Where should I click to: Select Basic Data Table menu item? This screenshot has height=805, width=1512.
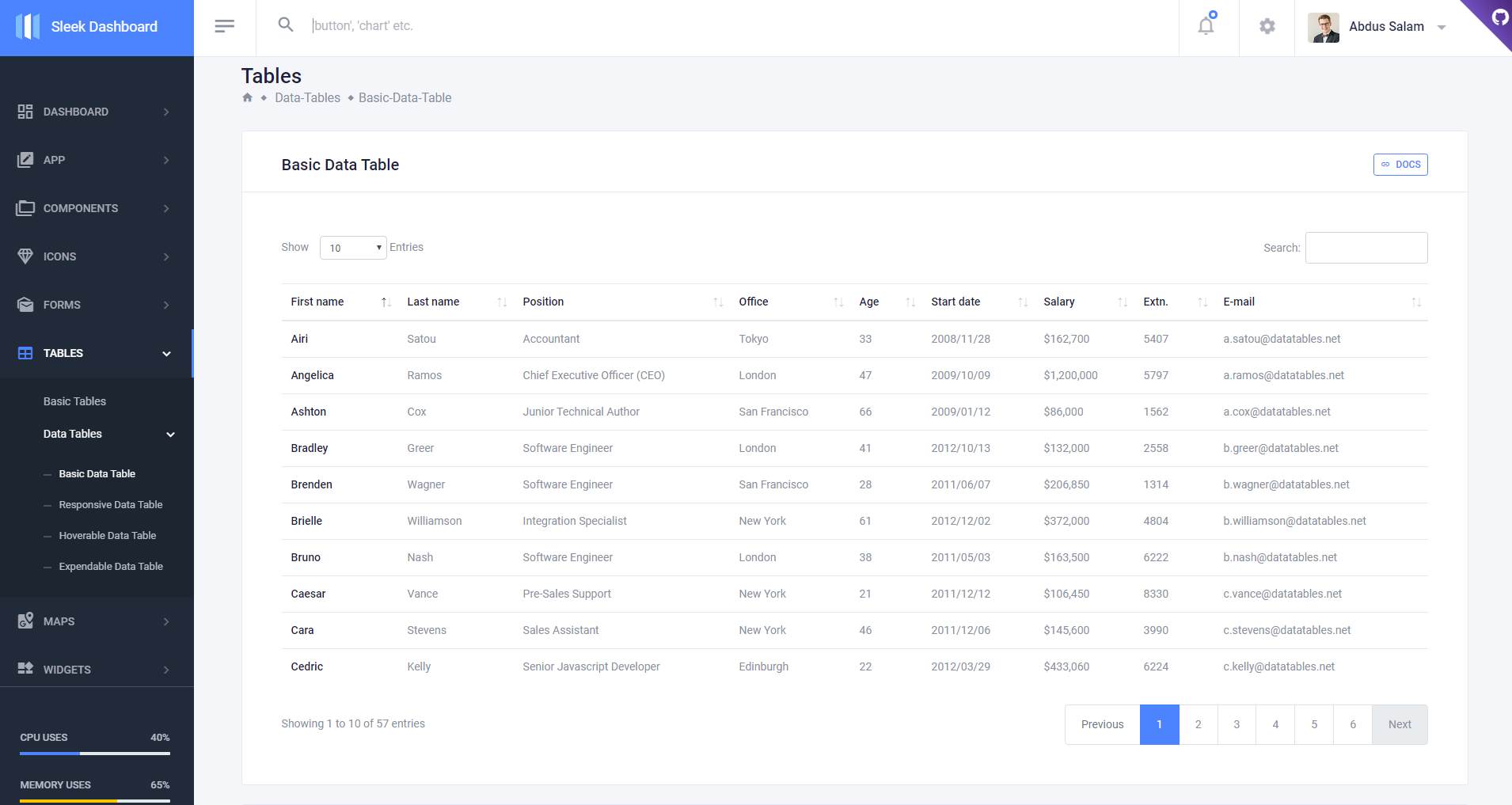pos(97,473)
